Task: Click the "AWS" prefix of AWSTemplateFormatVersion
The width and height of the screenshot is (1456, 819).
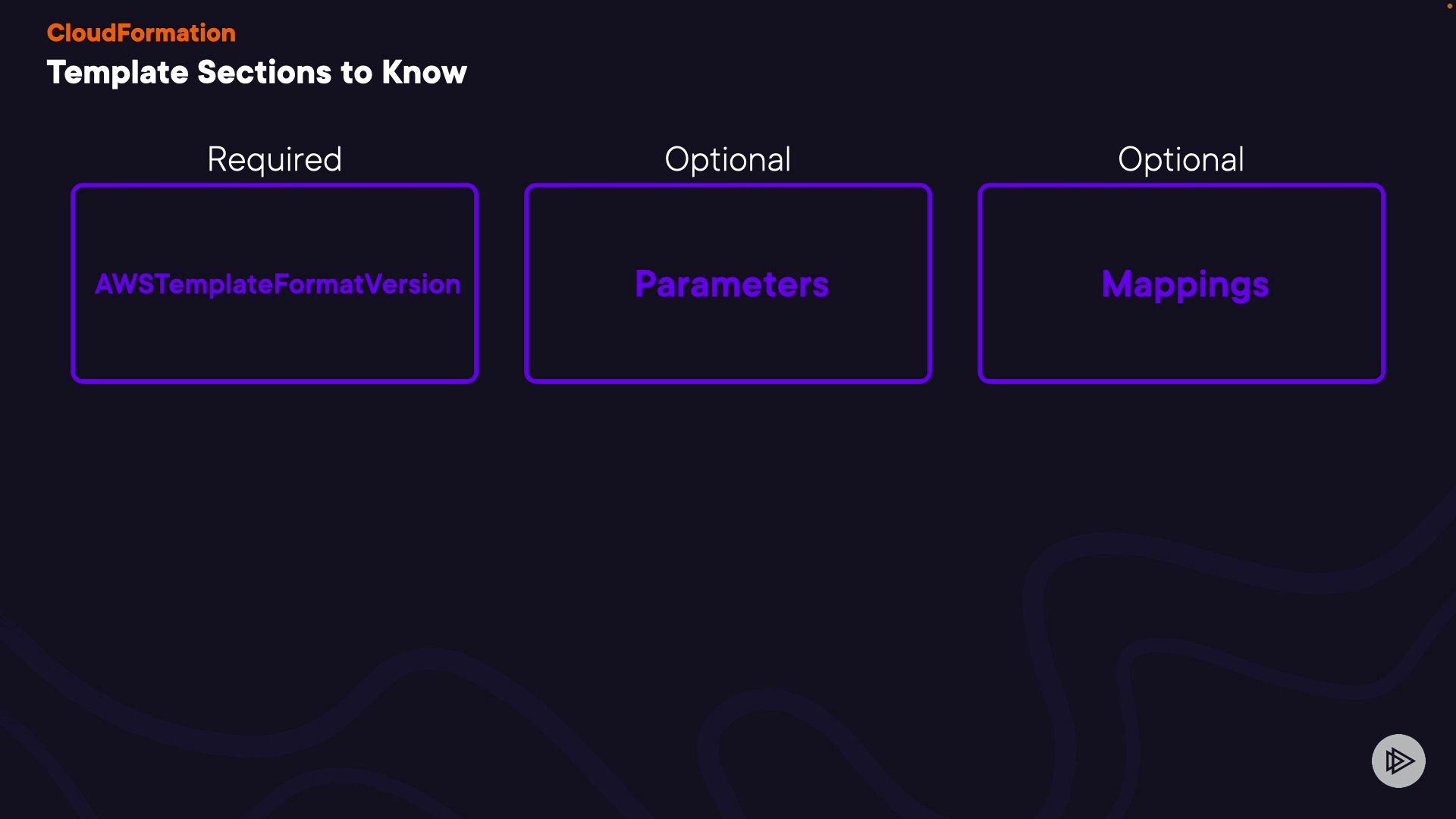Action: coord(125,284)
